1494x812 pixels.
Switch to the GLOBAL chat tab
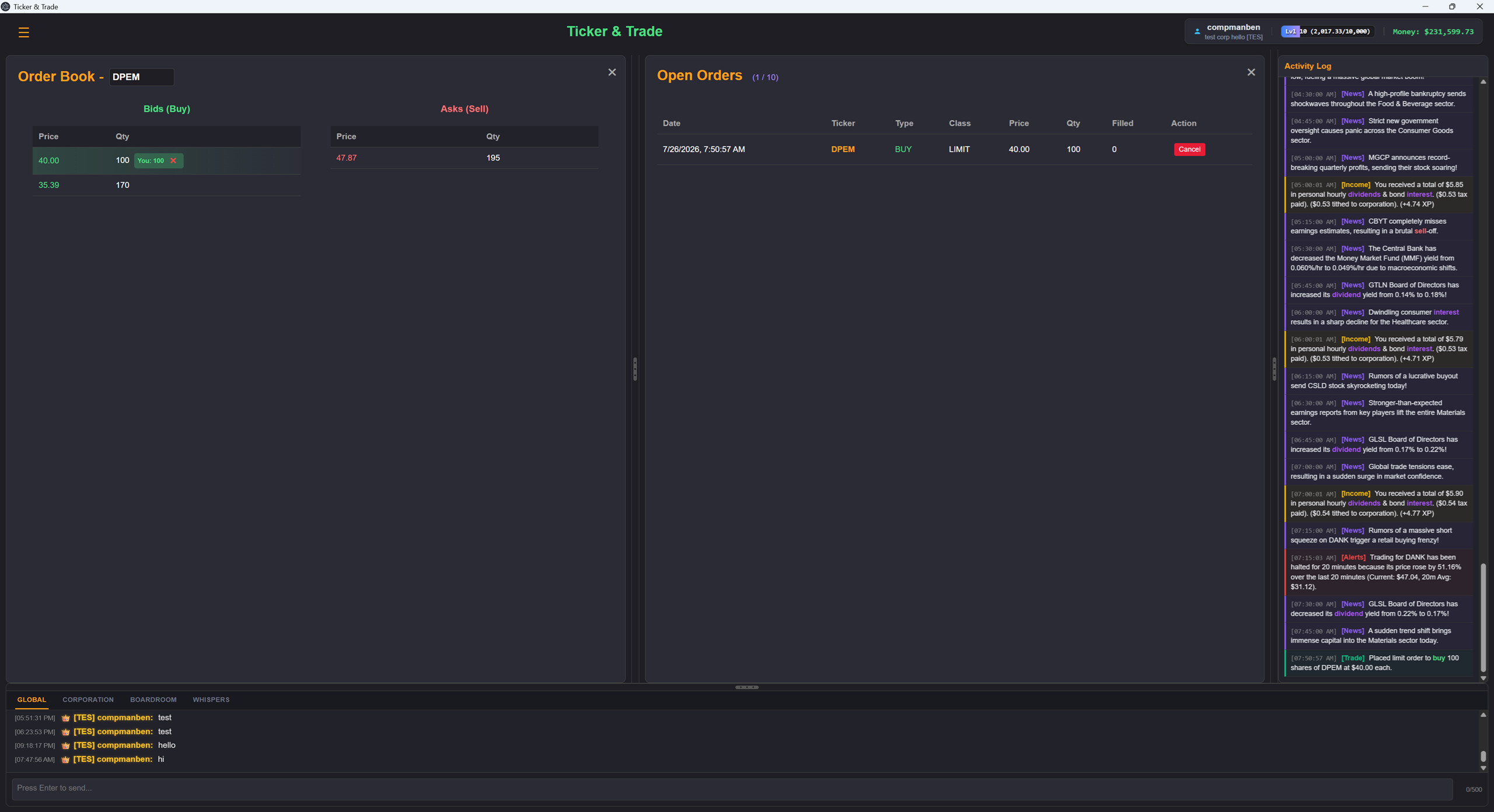coord(32,699)
